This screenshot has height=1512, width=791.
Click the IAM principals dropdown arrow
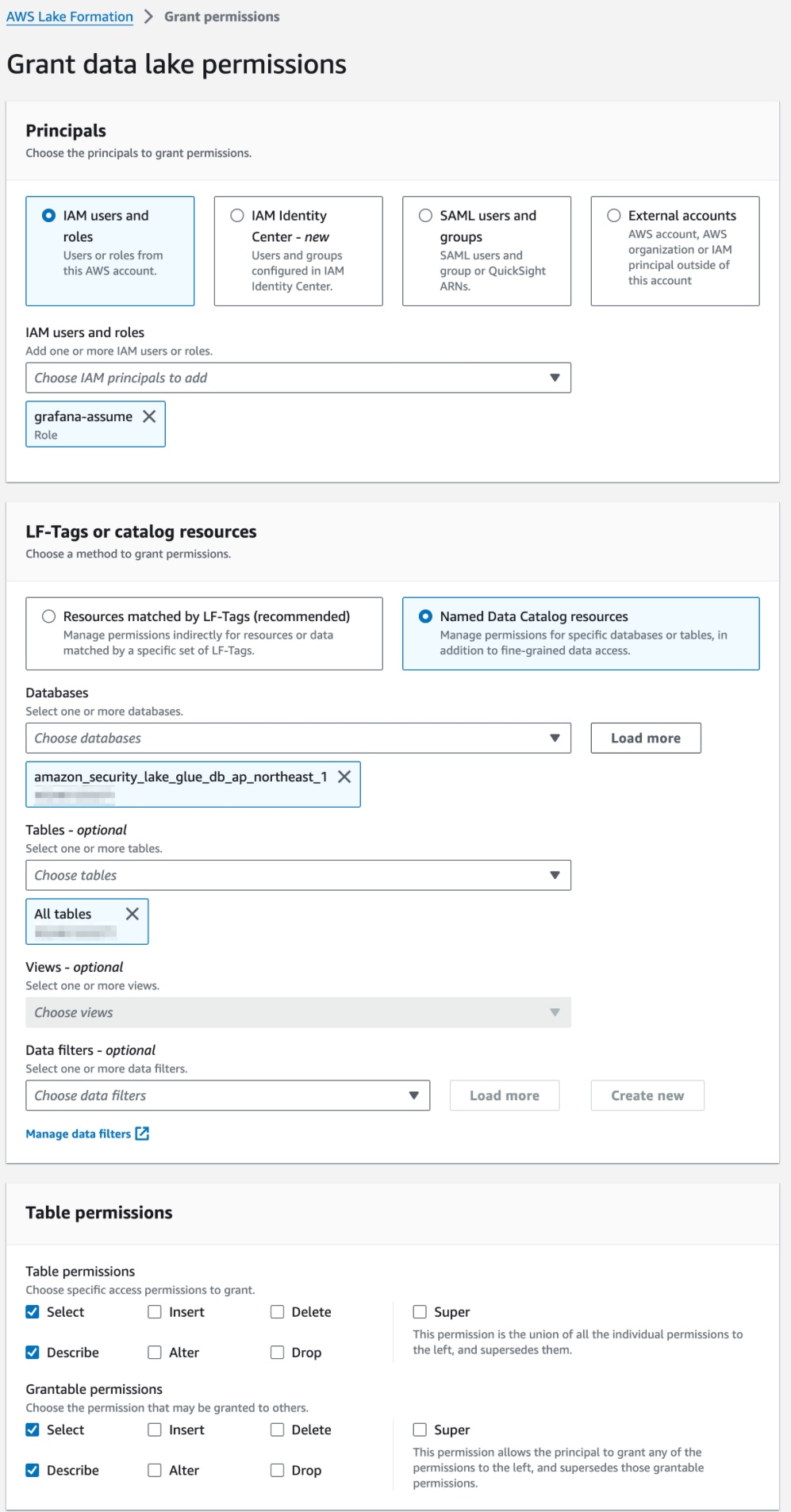[555, 378]
